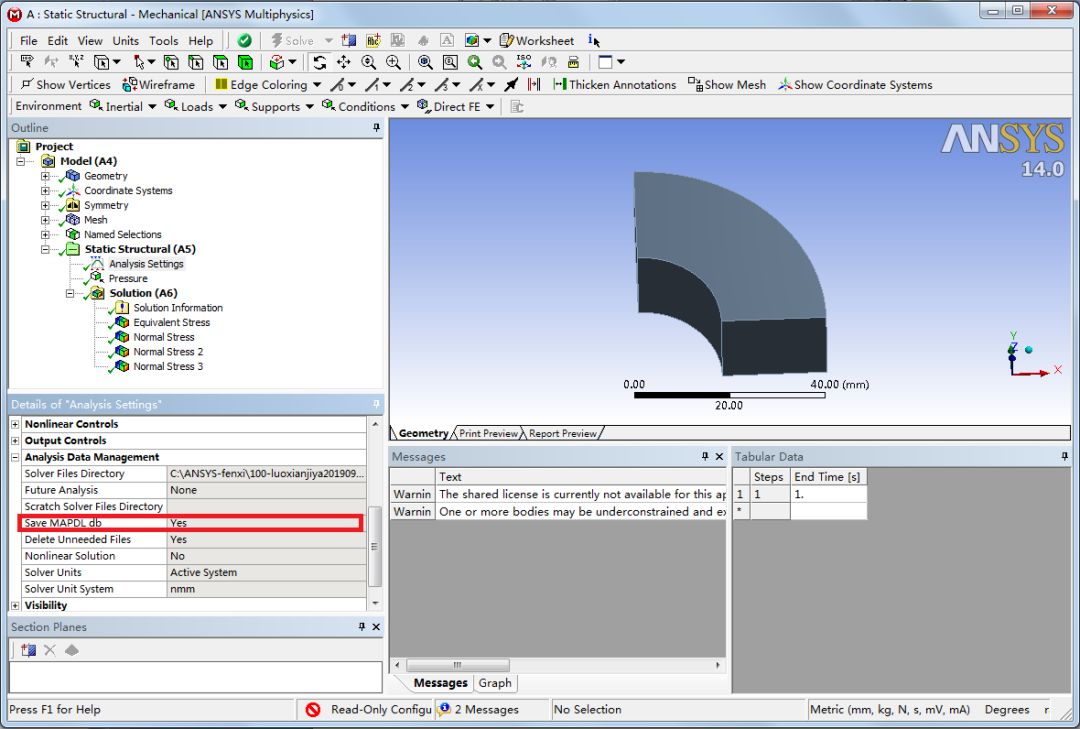Click the Solve button

(x=292, y=41)
